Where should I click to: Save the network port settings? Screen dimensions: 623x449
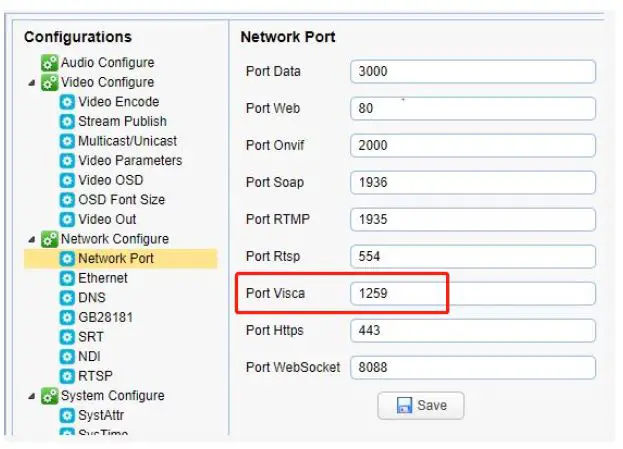pos(420,406)
